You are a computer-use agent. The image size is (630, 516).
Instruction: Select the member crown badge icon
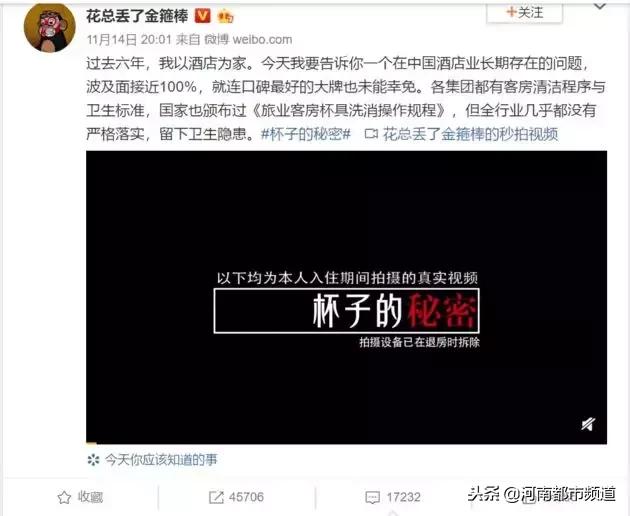click(225, 17)
